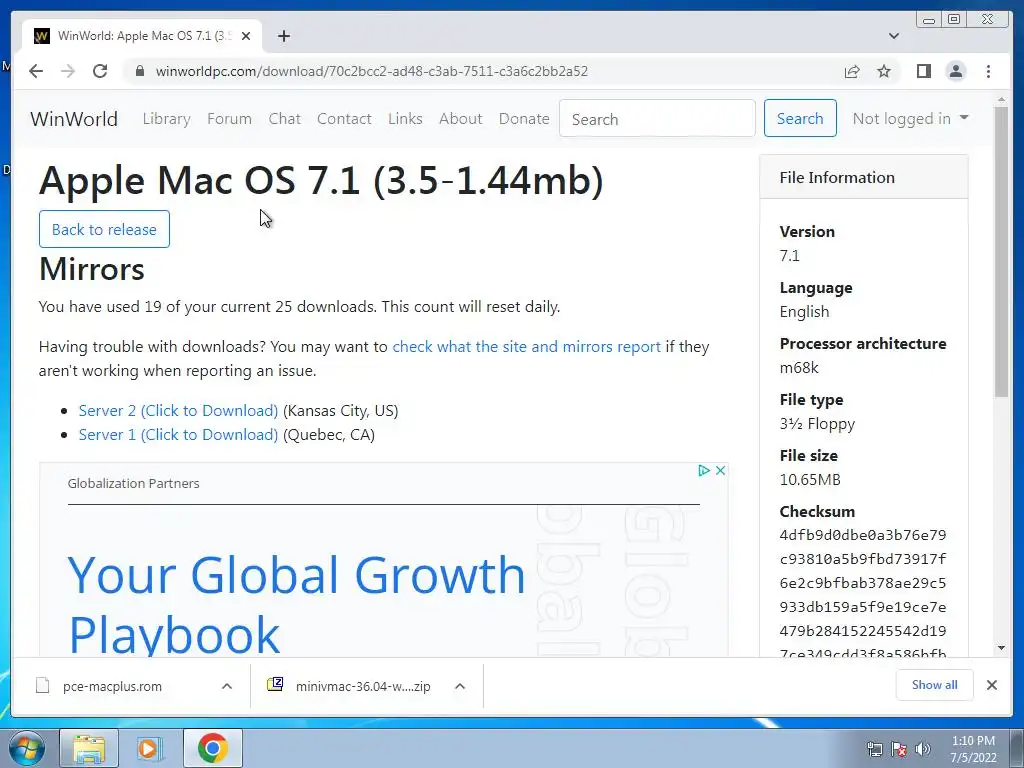
Task: Open the Chrome side panel icon
Action: coord(923,71)
